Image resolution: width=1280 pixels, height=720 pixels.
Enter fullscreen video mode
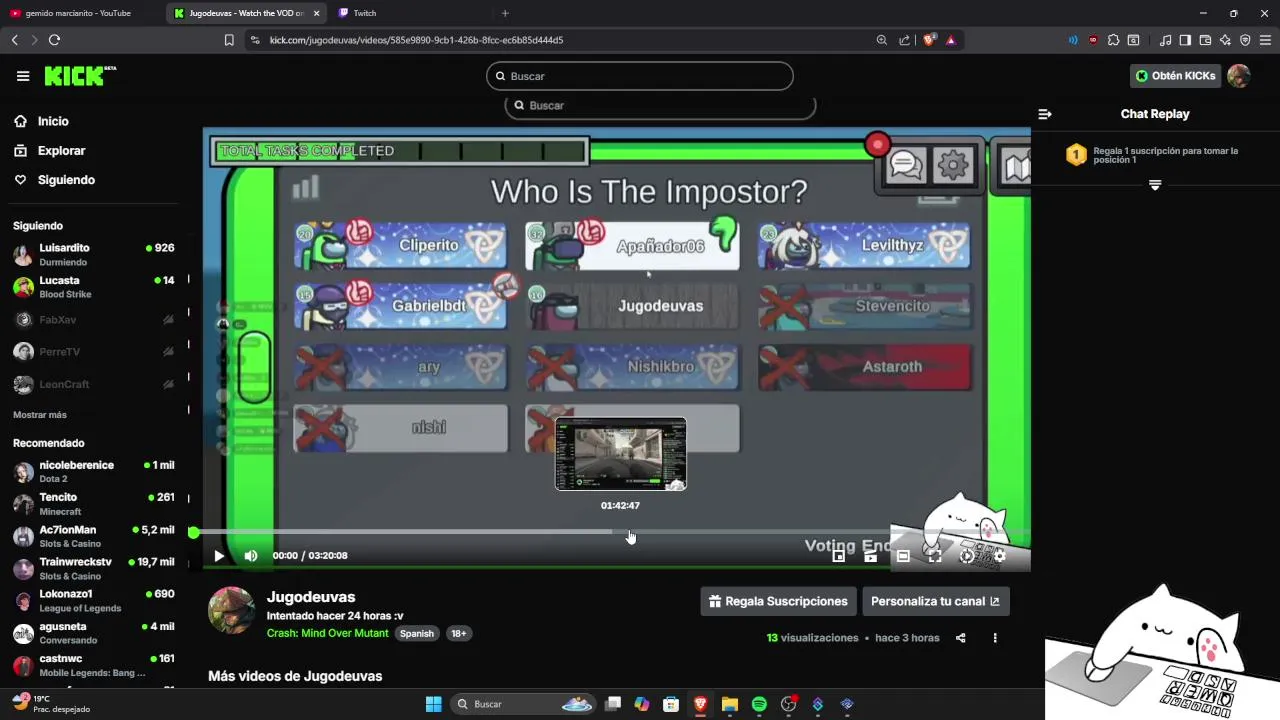click(935, 556)
